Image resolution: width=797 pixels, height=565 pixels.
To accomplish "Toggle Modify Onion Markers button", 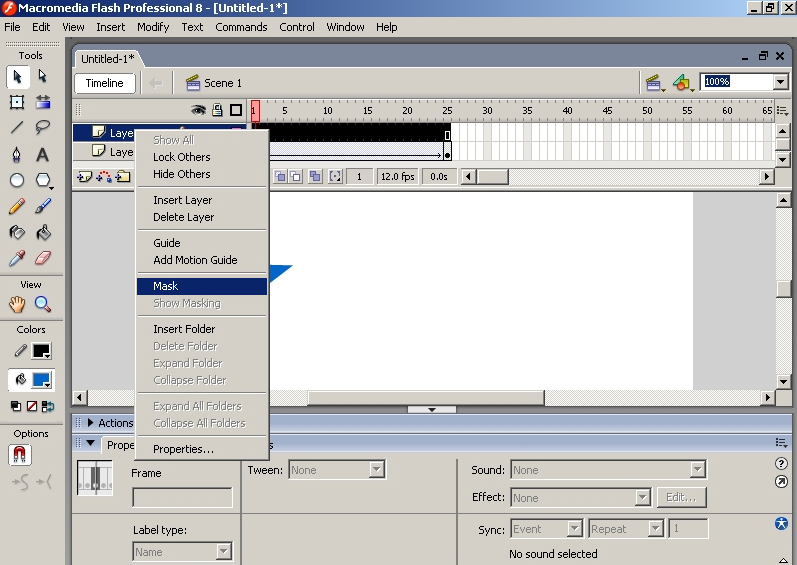I will pos(335,176).
